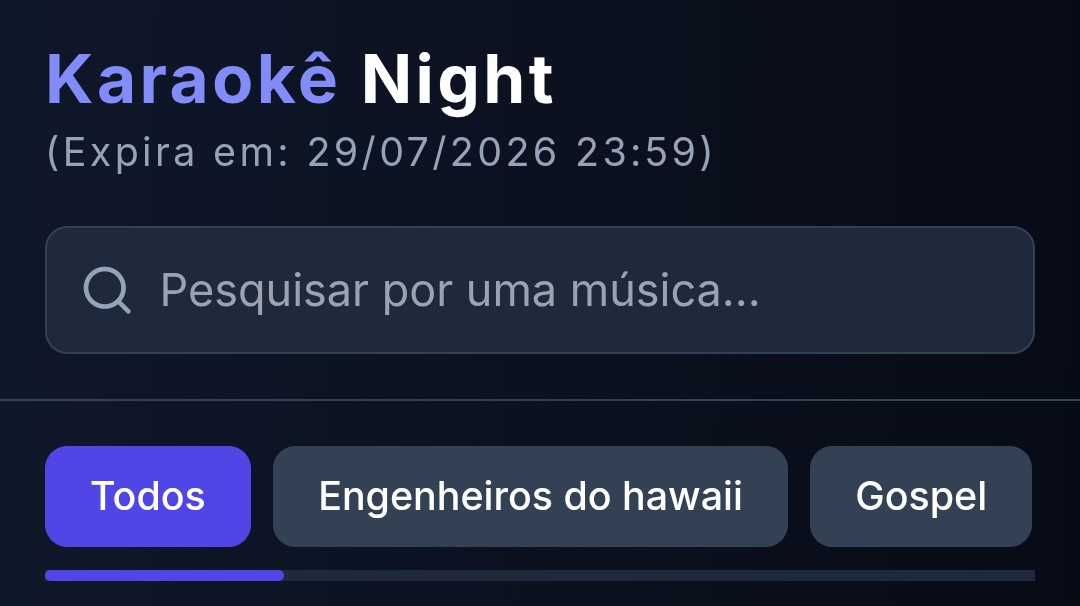Viewport: 1080px width, 606px height.
Task: Click the Karaokê Night header title
Action: (300, 81)
